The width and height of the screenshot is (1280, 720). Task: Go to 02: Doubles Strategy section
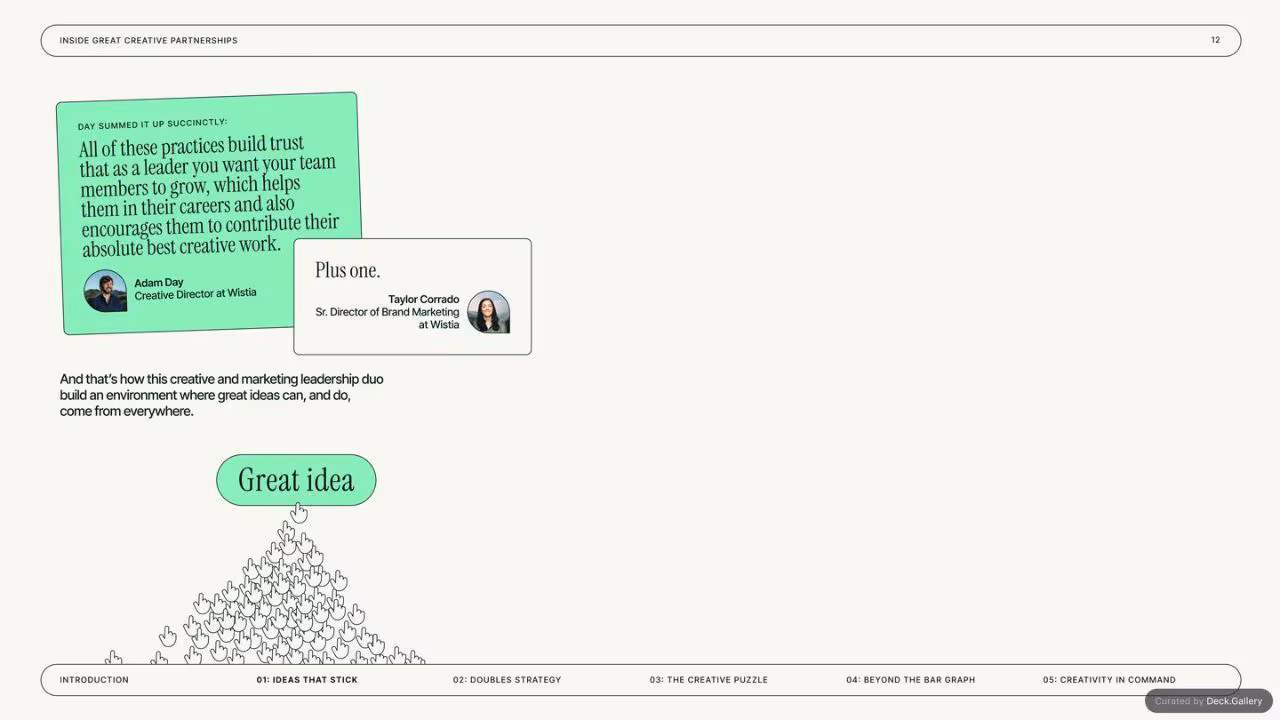point(507,680)
